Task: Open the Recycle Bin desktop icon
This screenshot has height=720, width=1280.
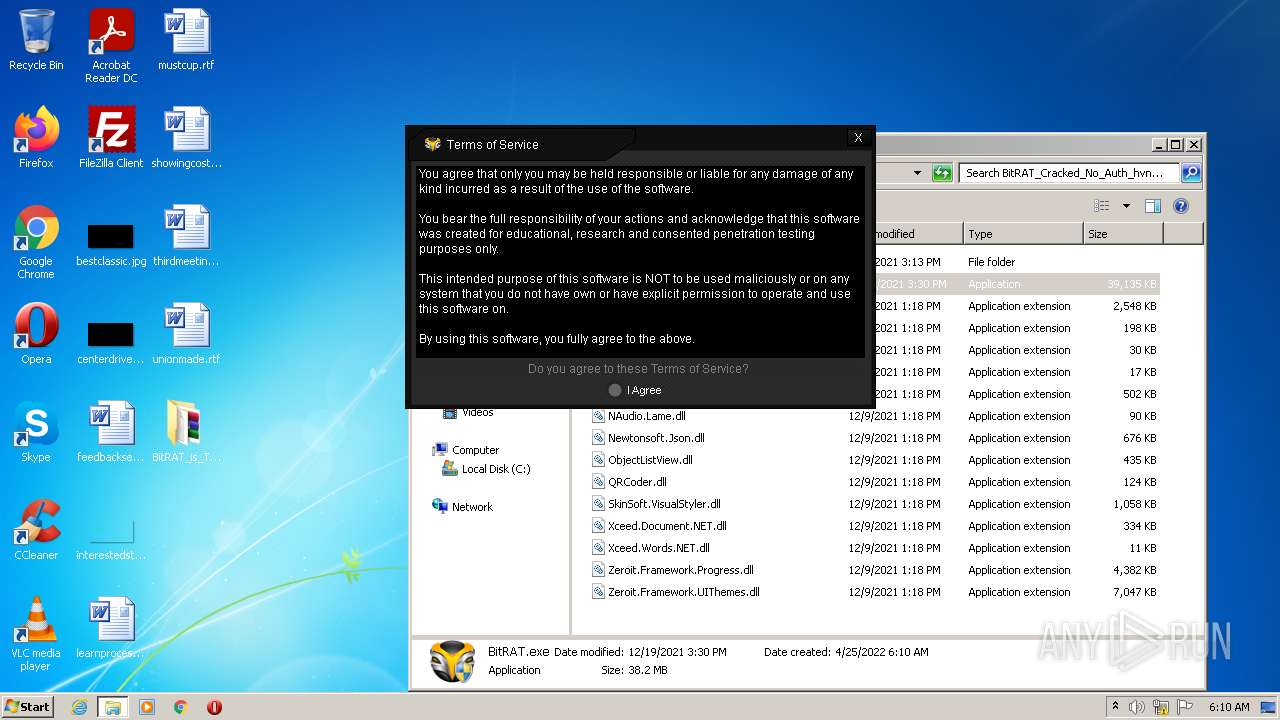Action: (x=36, y=41)
